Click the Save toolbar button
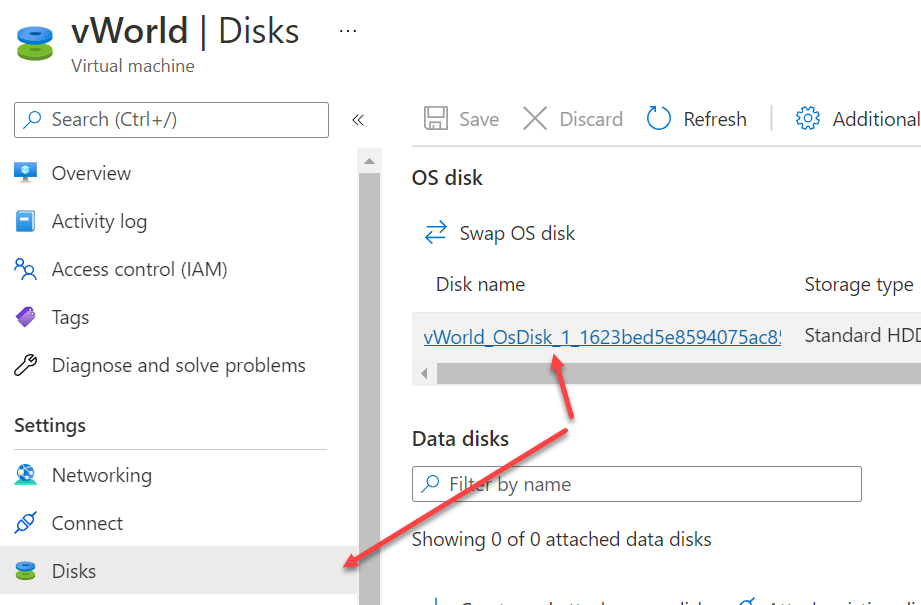The width and height of the screenshot is (921, 605). (461, 119)
